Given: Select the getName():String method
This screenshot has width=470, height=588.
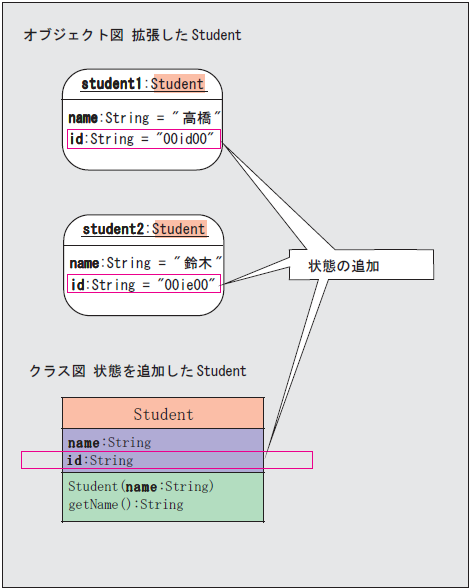Looking at the screenshot, I should tap(126, 504).
